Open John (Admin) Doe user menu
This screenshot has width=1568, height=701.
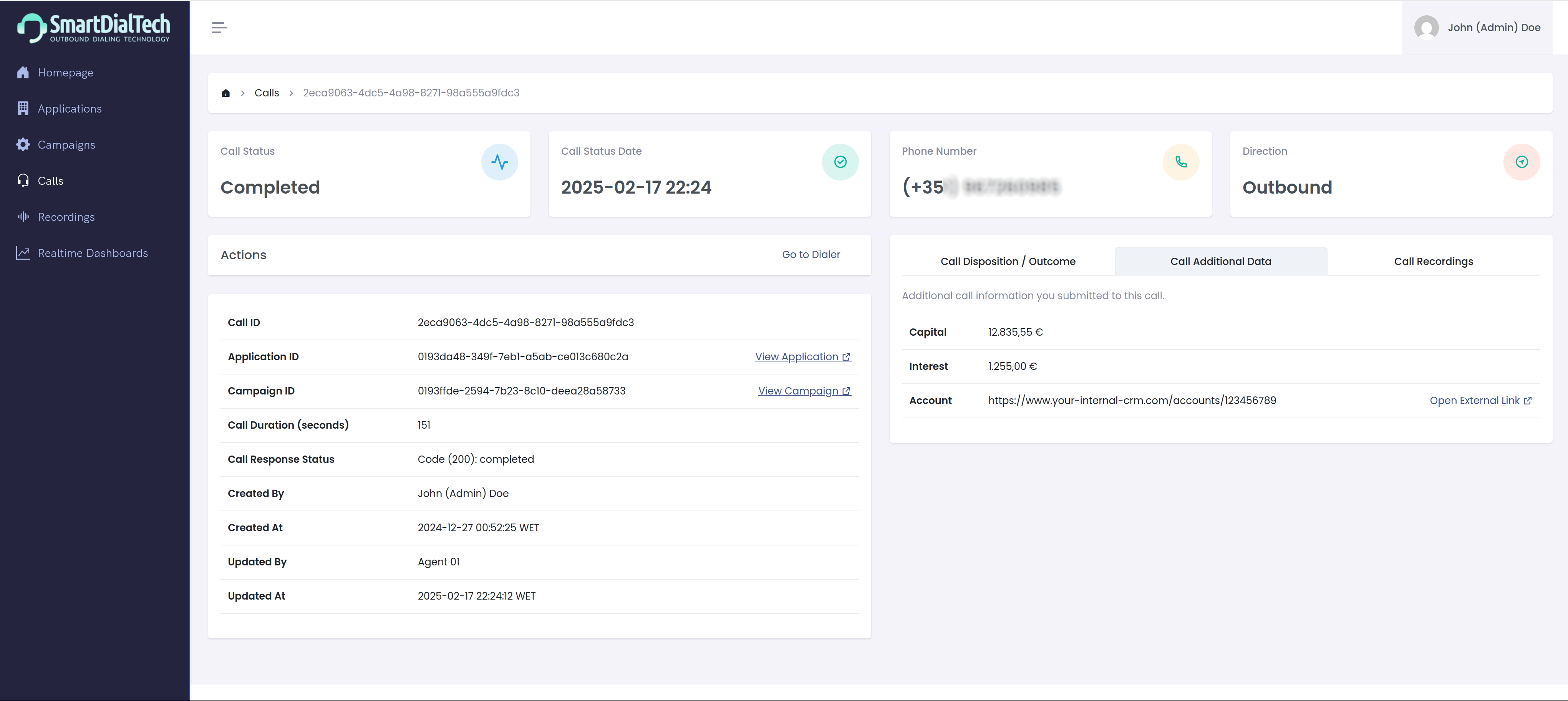click(x=1477, y=27)
